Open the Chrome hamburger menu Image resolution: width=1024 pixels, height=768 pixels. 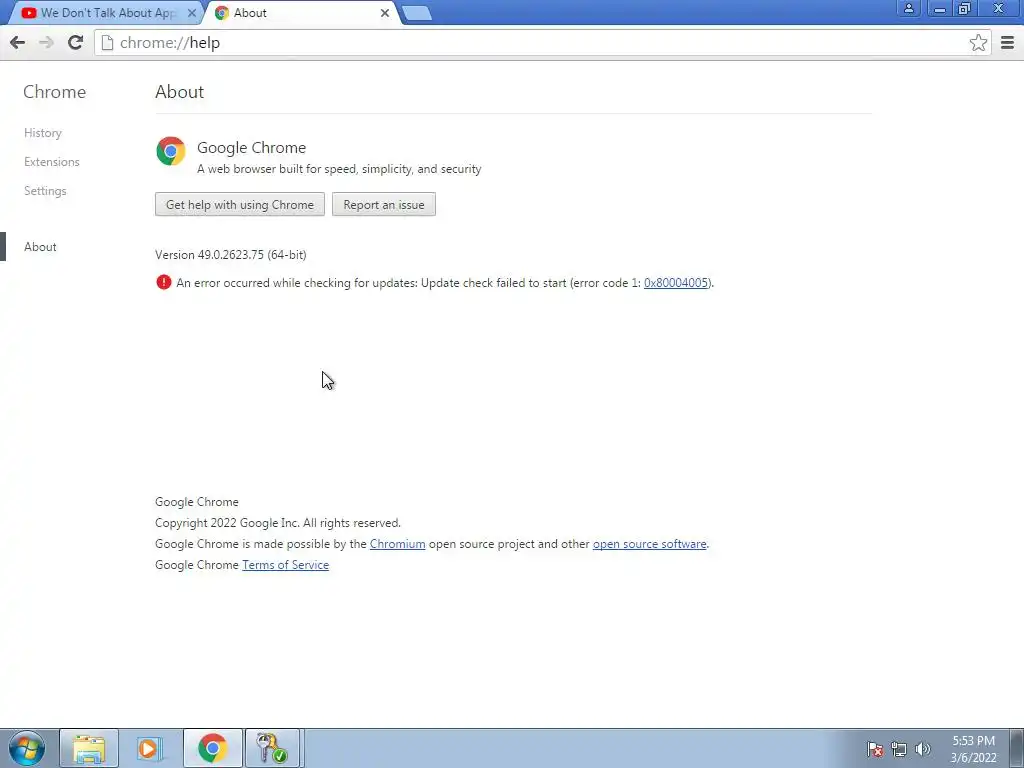coord(1008,42)
